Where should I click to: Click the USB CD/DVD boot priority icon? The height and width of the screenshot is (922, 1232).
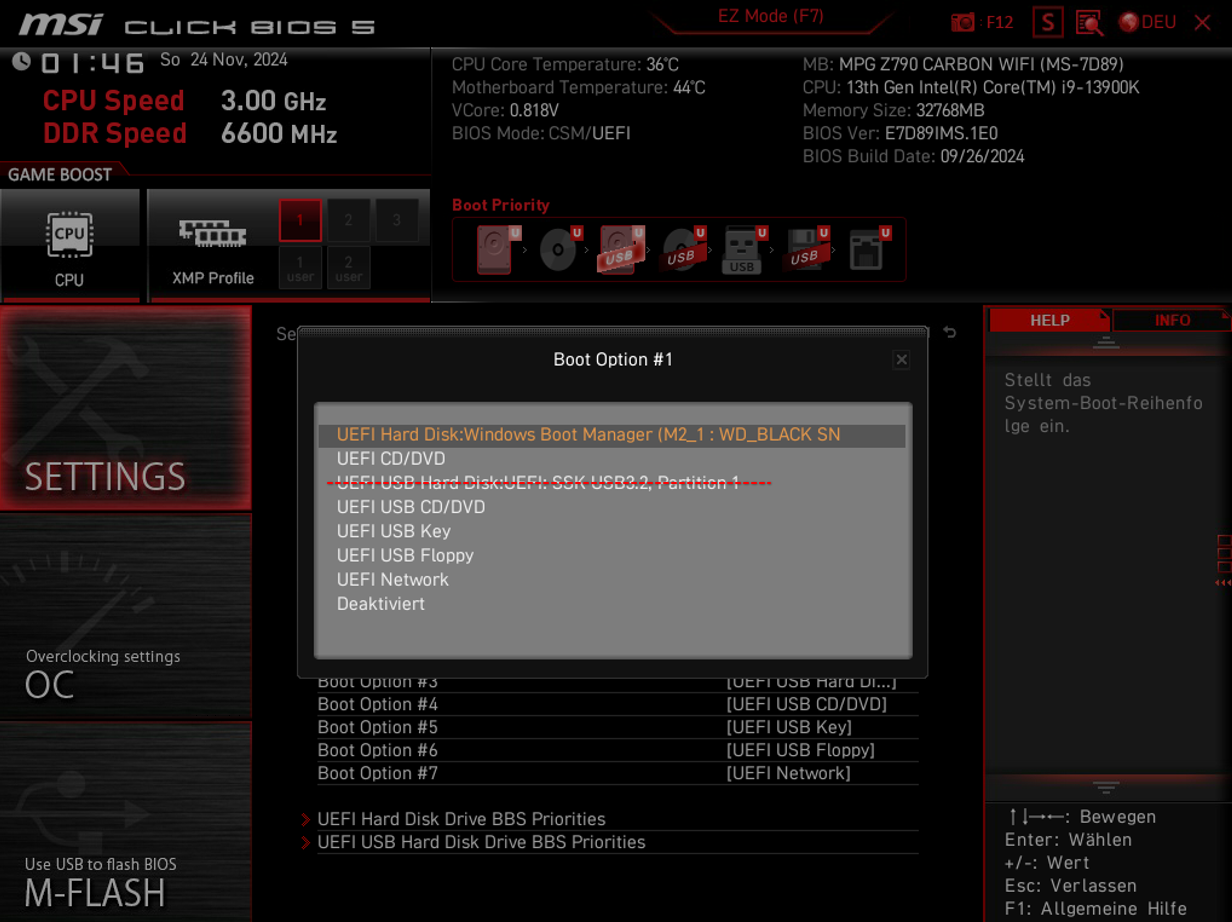point(683,249)
